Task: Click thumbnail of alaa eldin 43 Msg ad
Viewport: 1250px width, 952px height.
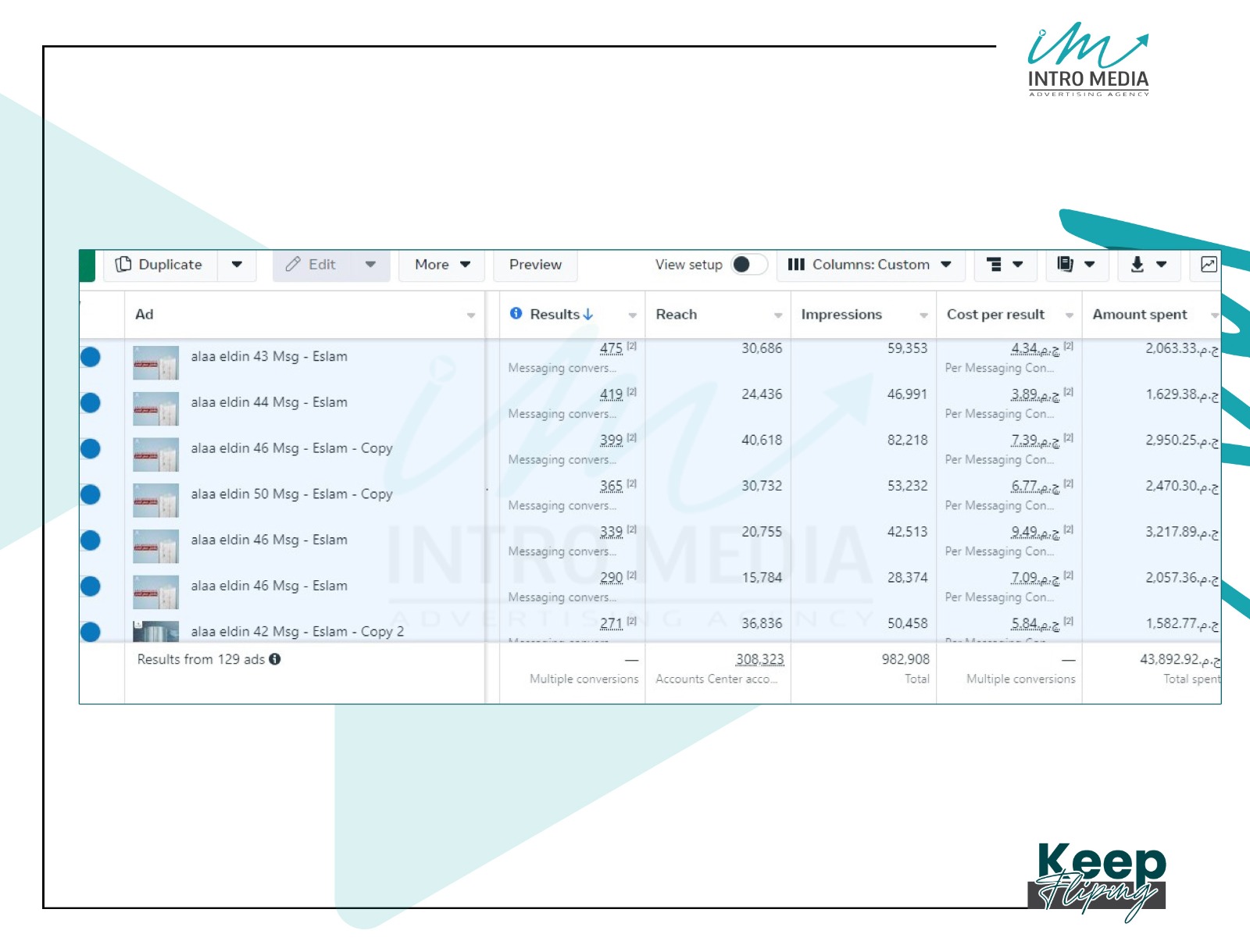Action: pyautogui.click(x=156, y=363)
